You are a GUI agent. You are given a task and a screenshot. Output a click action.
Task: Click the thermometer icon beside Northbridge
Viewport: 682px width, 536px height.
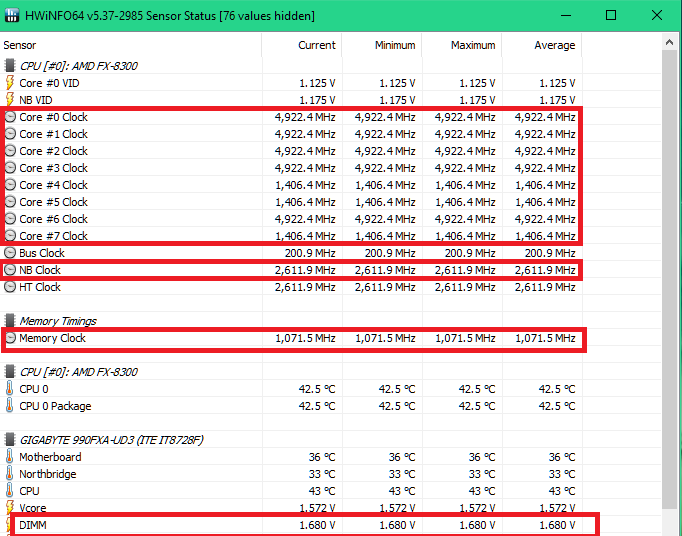pos(9,474)
